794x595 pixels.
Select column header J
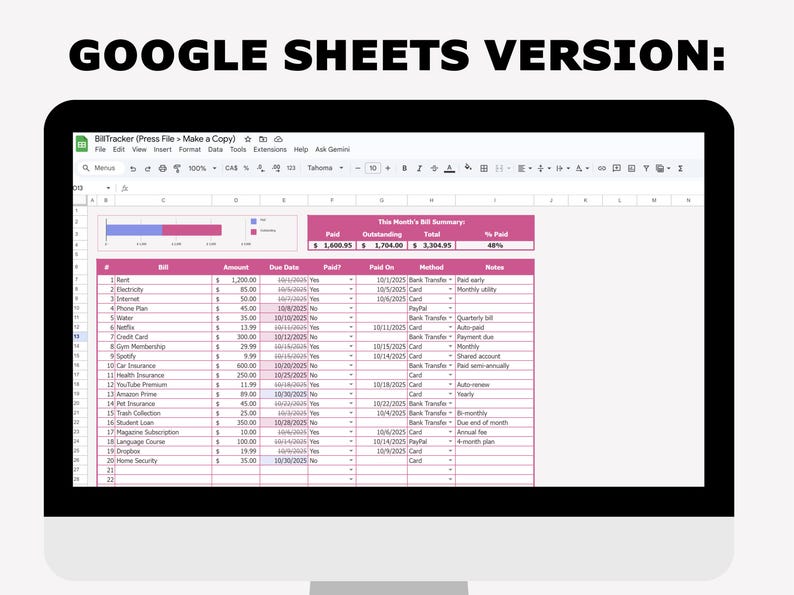[551, 201]
